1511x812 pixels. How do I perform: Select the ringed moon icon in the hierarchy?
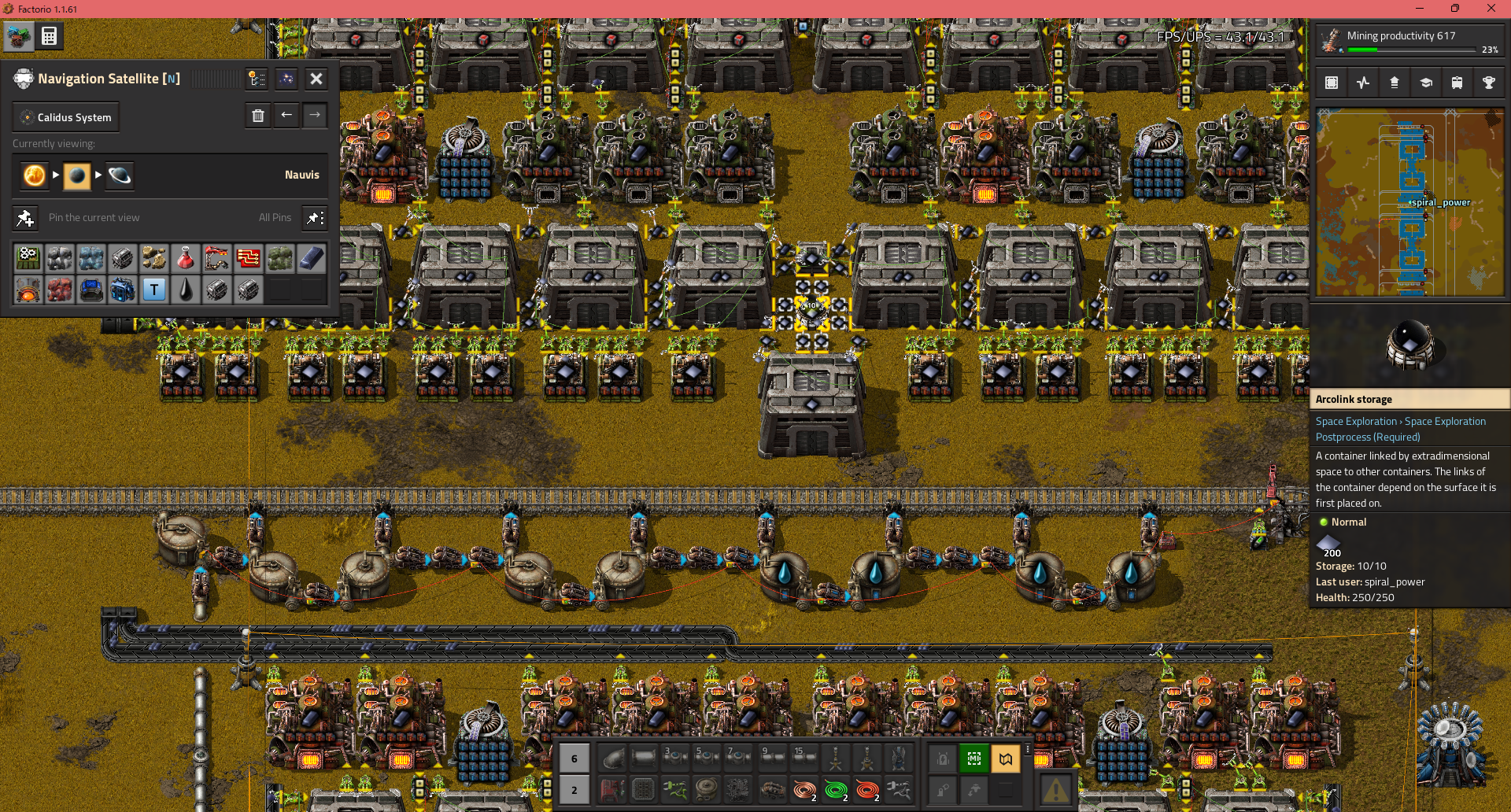click(x=120, y=175)
